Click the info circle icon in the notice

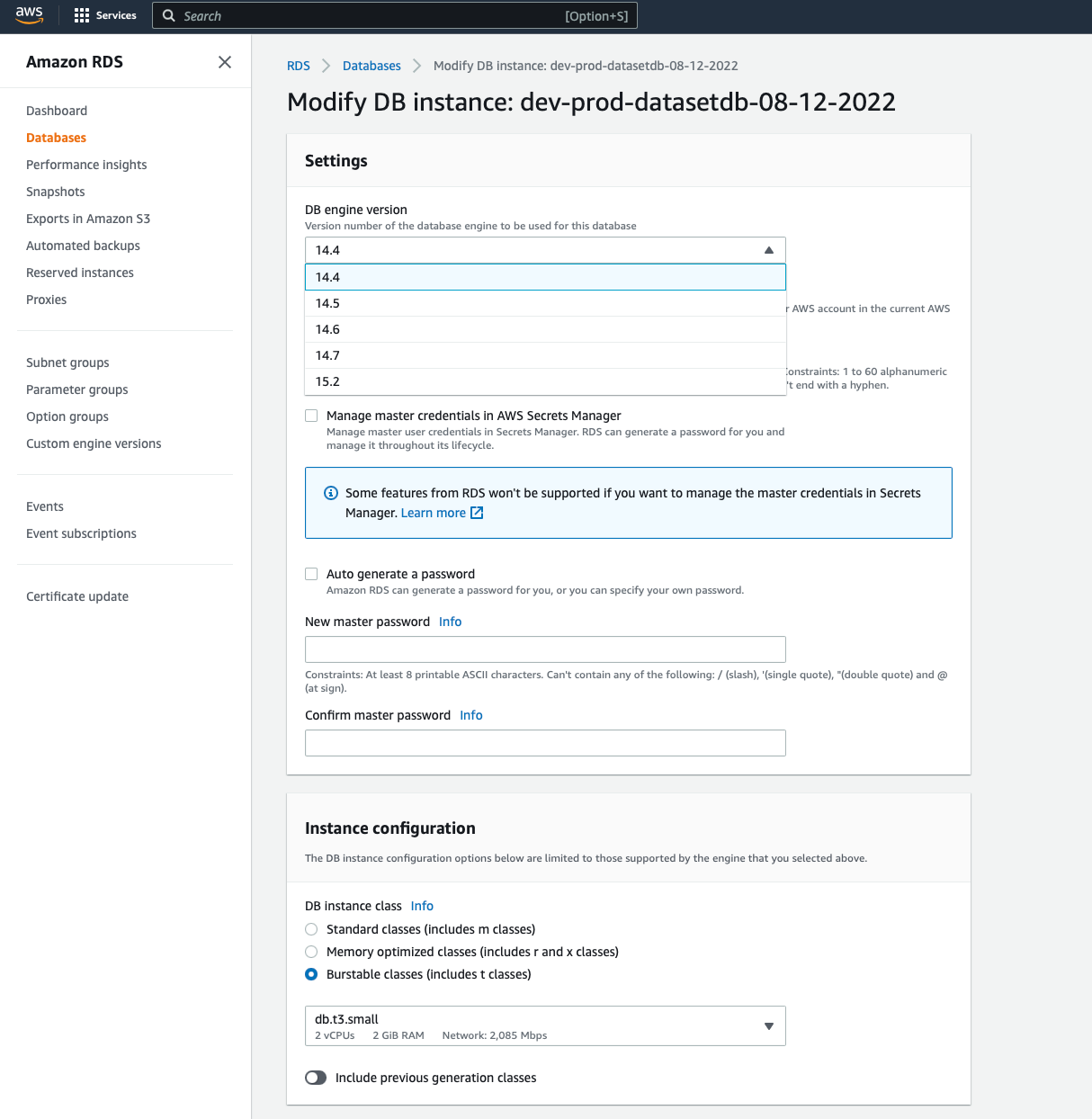point(331,493)
